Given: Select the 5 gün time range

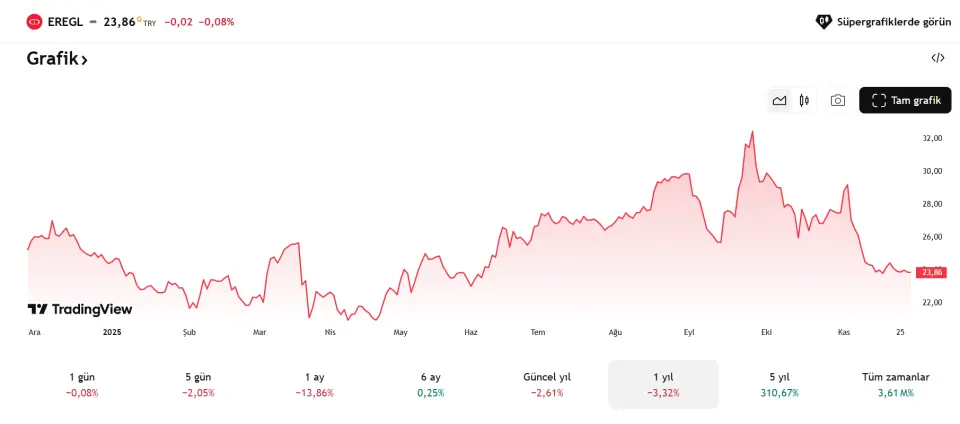Looking at the screenshot, I should (198, 384).
